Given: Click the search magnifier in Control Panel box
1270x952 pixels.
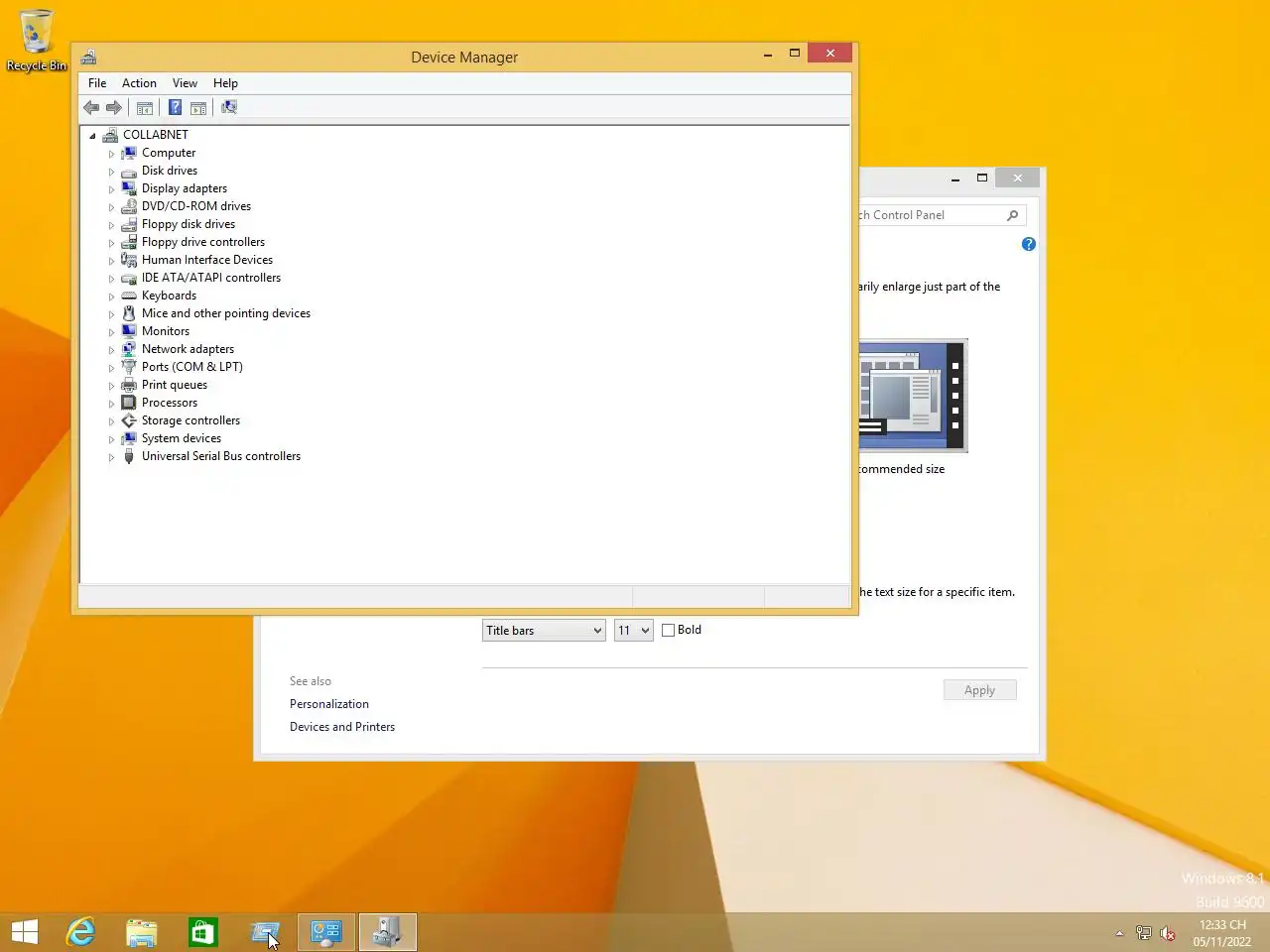Looking at the screenshot, I should pyautogui.click(x=1012, y=215).
